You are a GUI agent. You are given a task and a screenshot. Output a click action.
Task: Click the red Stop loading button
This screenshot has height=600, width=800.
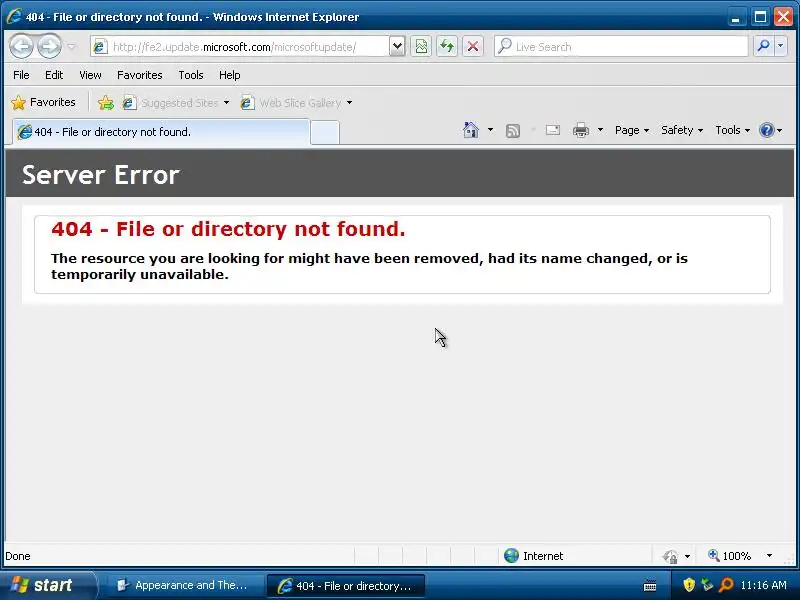pos(473,47)
